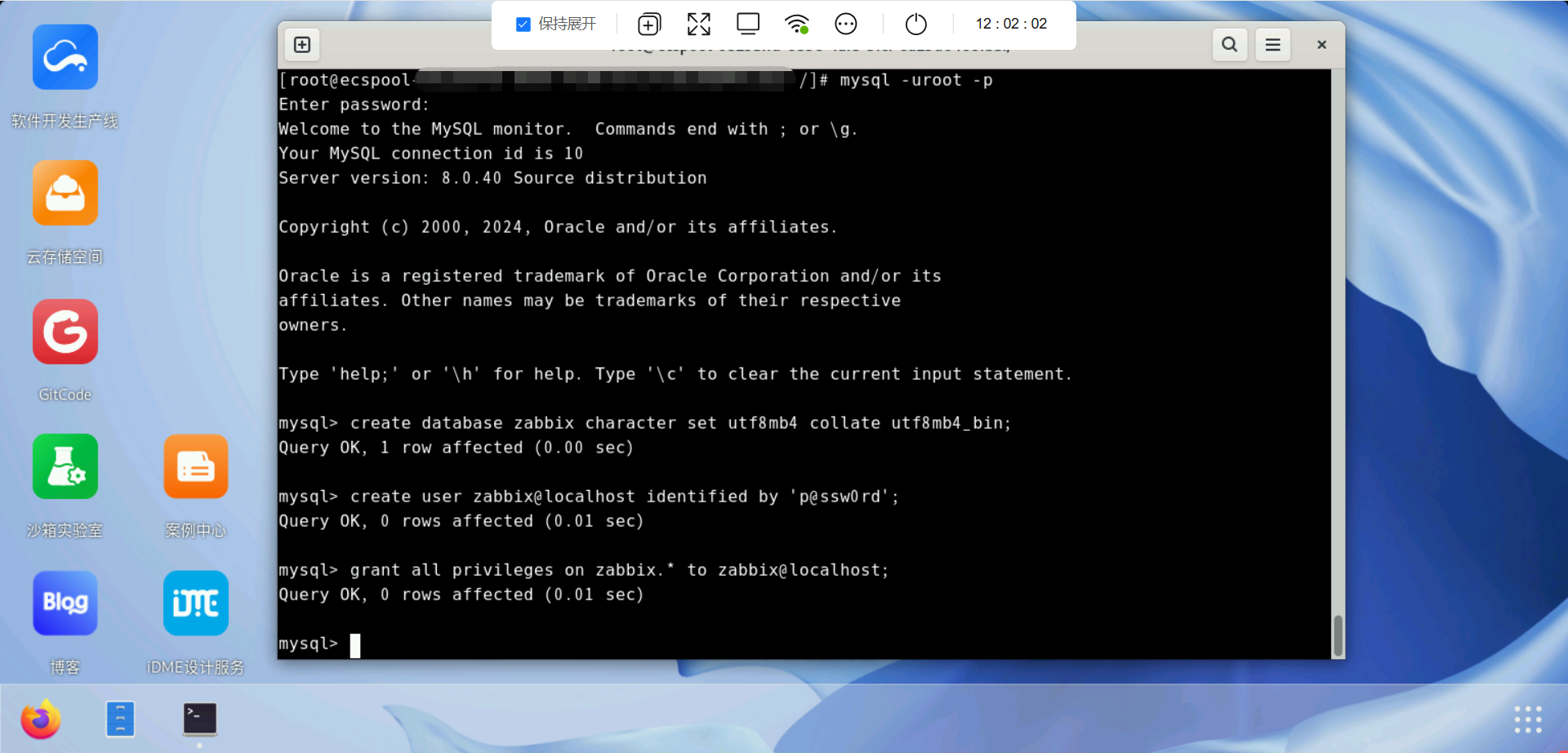Screen dimensions: 1568x753
Task: Open the more options ellipsis icon
Action: 846,25
